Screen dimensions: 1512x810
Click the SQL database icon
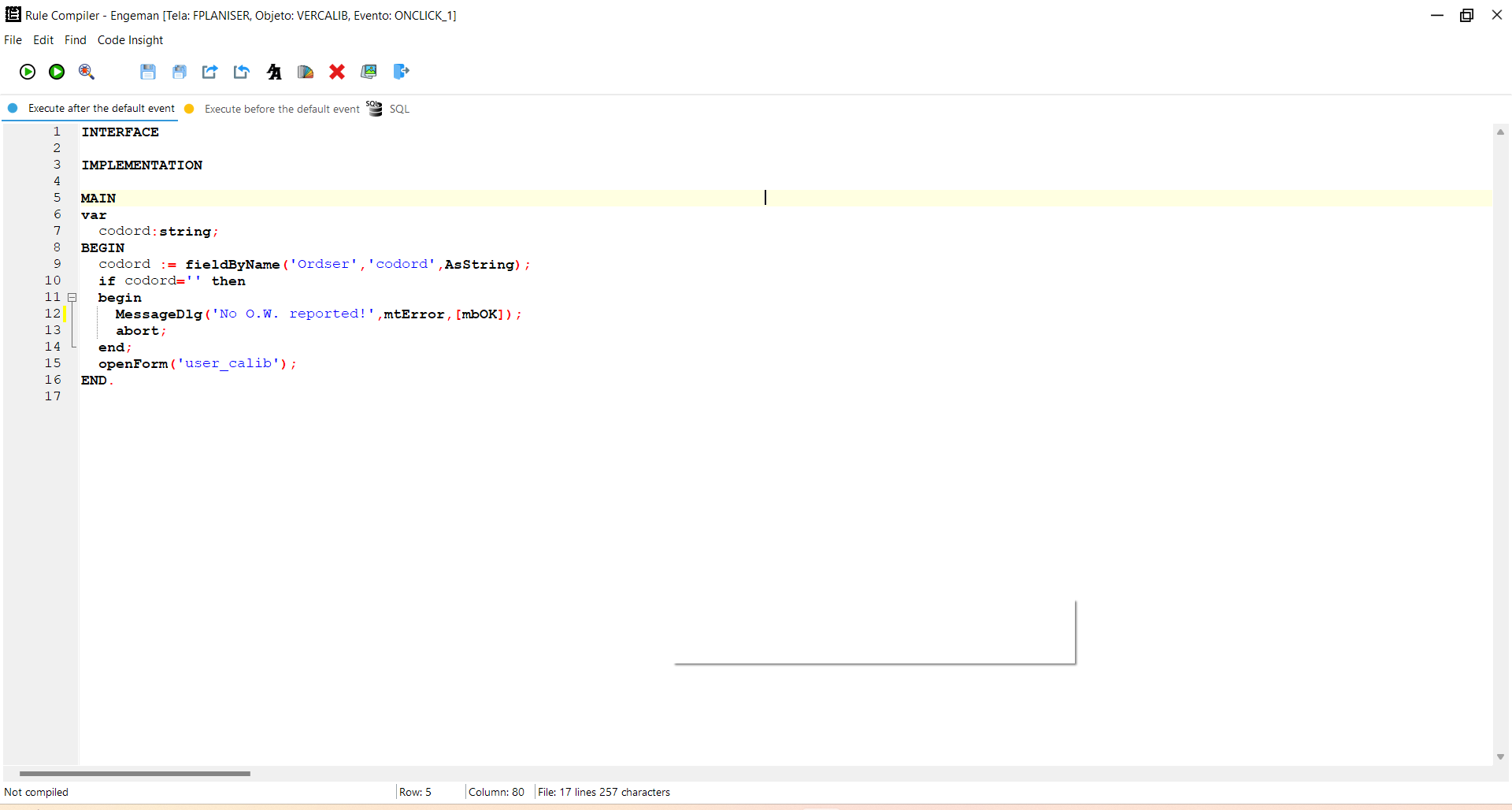(375, 109)
